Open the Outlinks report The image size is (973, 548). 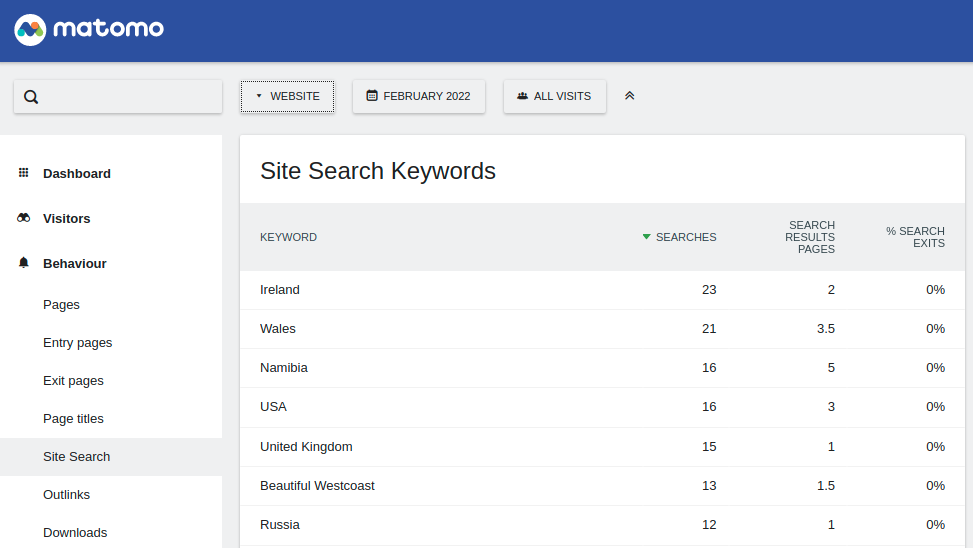66,494
